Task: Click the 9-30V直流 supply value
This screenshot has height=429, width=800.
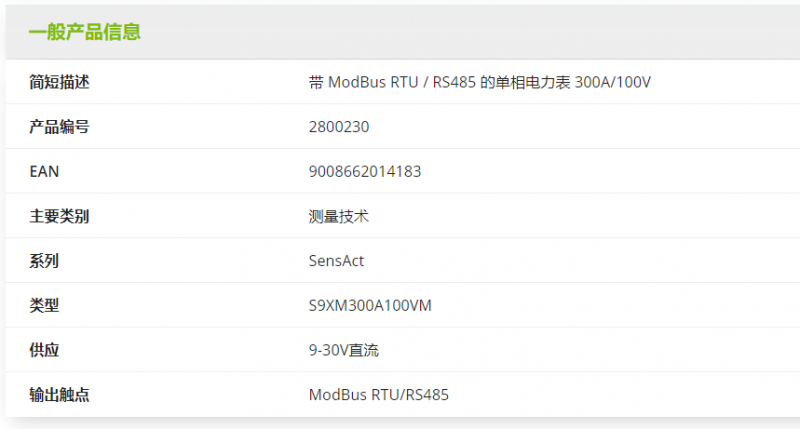Action: (343, 350)
